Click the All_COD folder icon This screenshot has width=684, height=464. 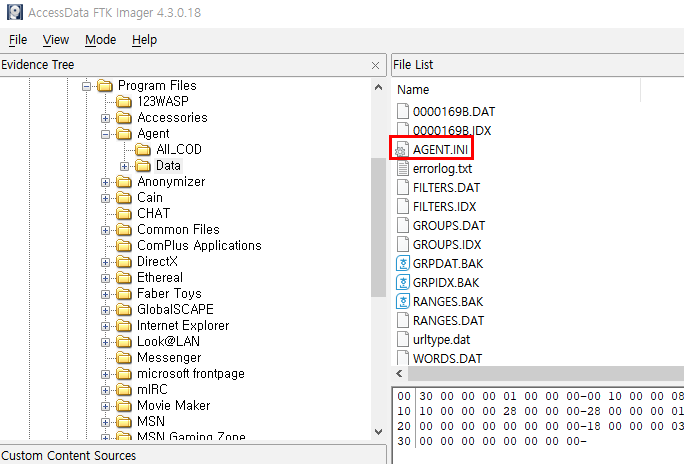click(x=143, y=150)
